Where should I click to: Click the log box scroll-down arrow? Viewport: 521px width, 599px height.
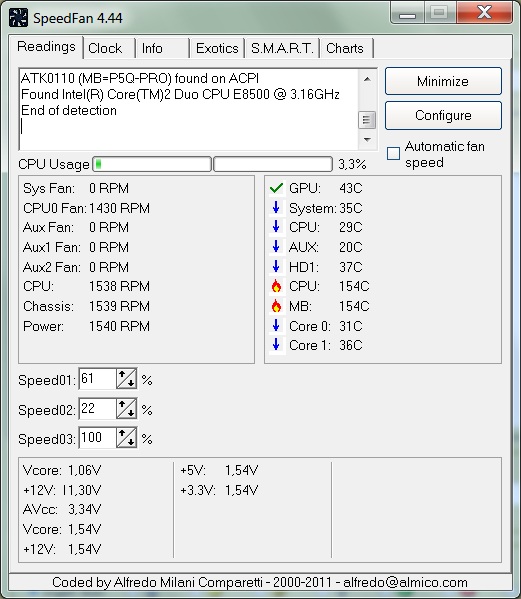coord(367,140)
